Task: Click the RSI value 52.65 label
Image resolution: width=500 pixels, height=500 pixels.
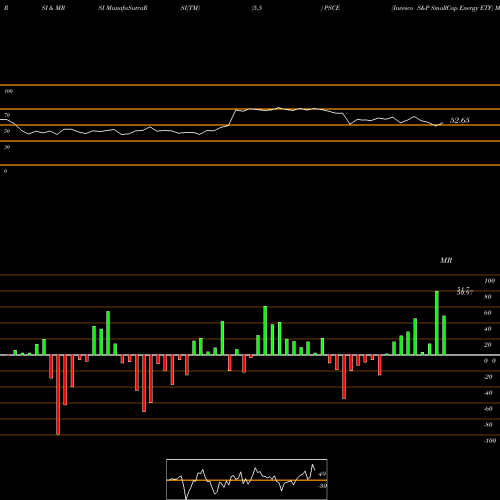Action: [x=459, y=120]
